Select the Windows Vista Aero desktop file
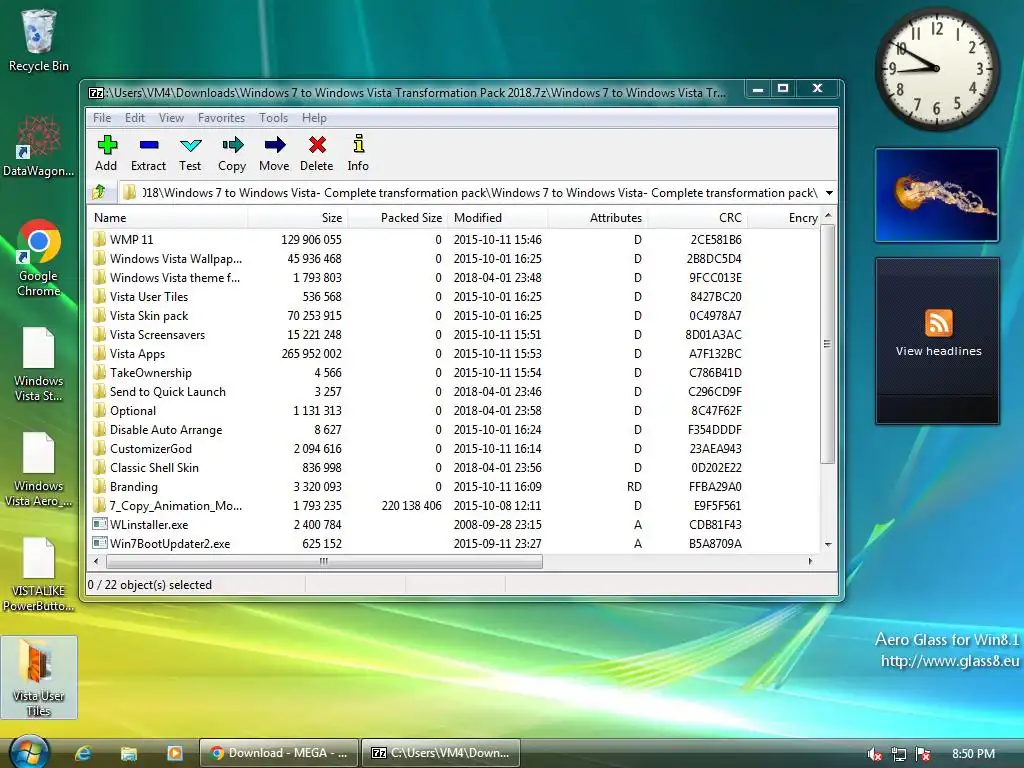Screen dimensions: 1024x768 39,470
